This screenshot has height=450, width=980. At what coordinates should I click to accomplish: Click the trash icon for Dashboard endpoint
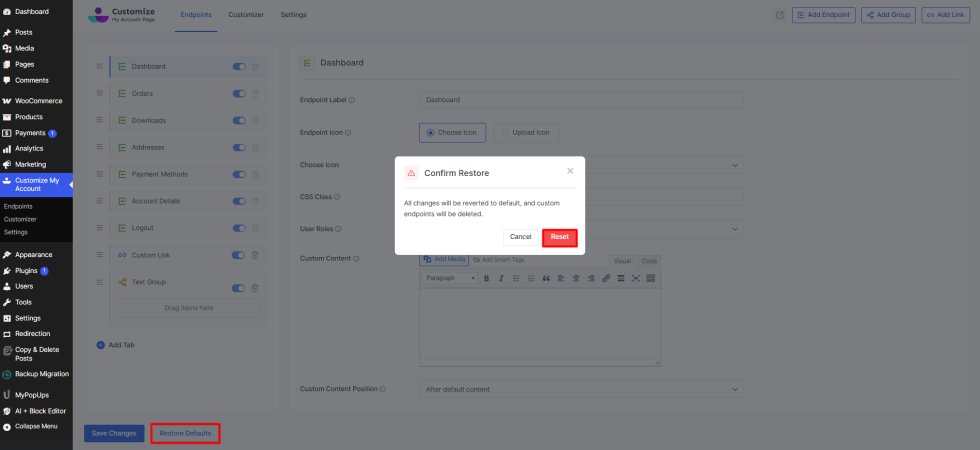[256, 67]
